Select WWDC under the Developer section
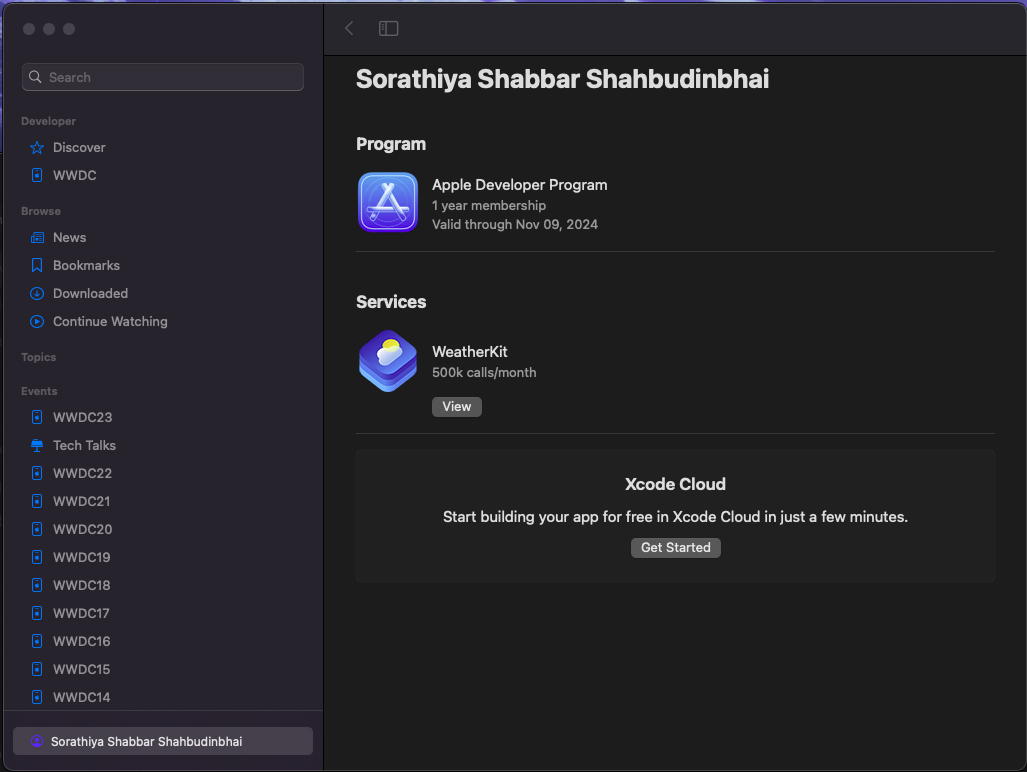1027x772 pixels. point(74,175)
